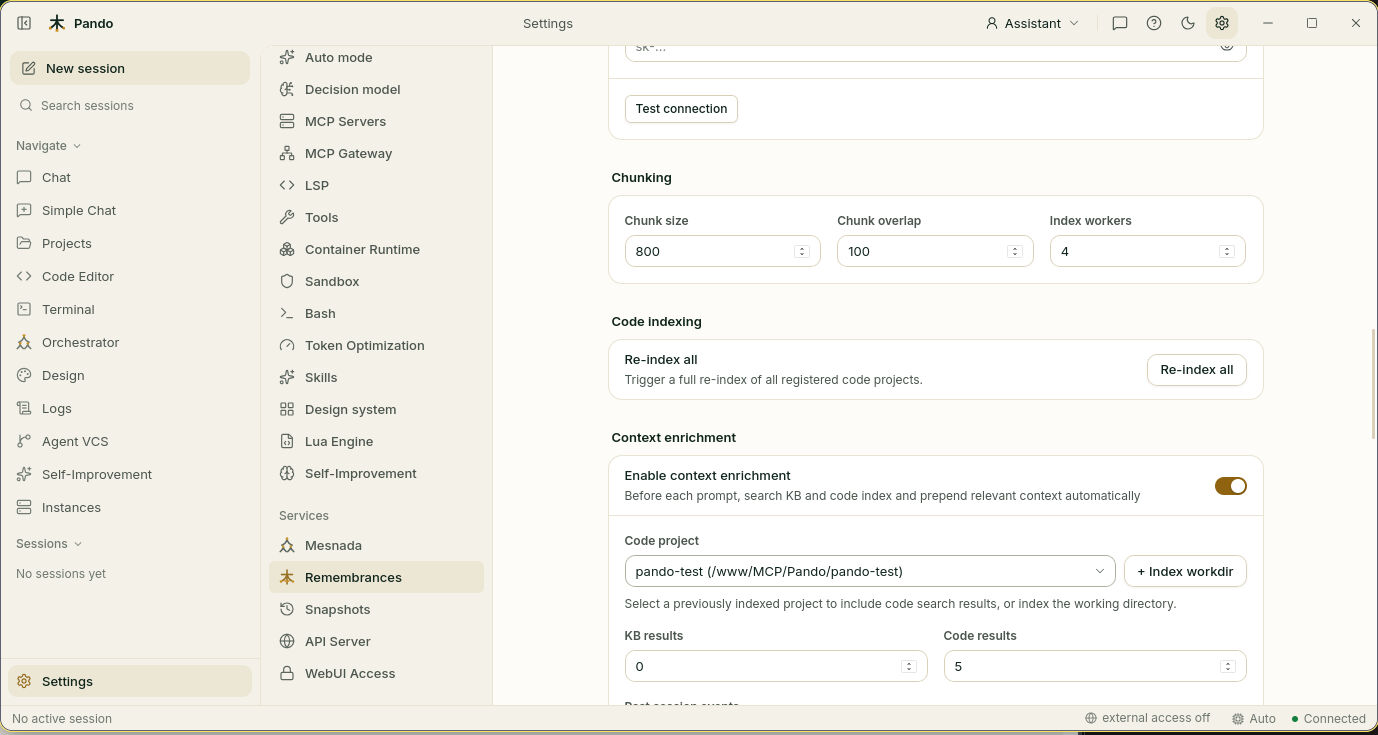Start a New session
Screen dimensions: 1378x735
tap(130, 68)
